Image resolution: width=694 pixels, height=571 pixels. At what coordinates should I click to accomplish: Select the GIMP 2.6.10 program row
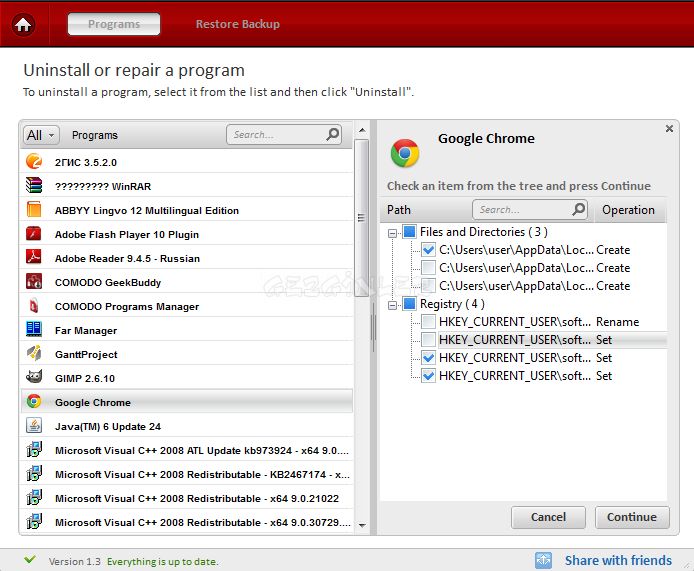click(186, 378)
